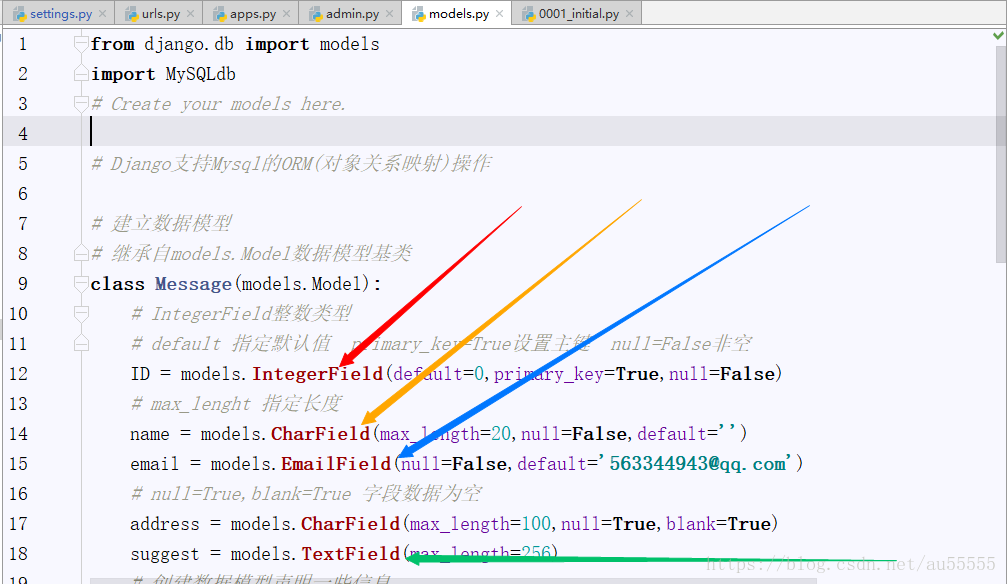Click the fold end marker at line 11
Image resolution: width=1007 pixels, height=584 pixels.
point(81,343)
